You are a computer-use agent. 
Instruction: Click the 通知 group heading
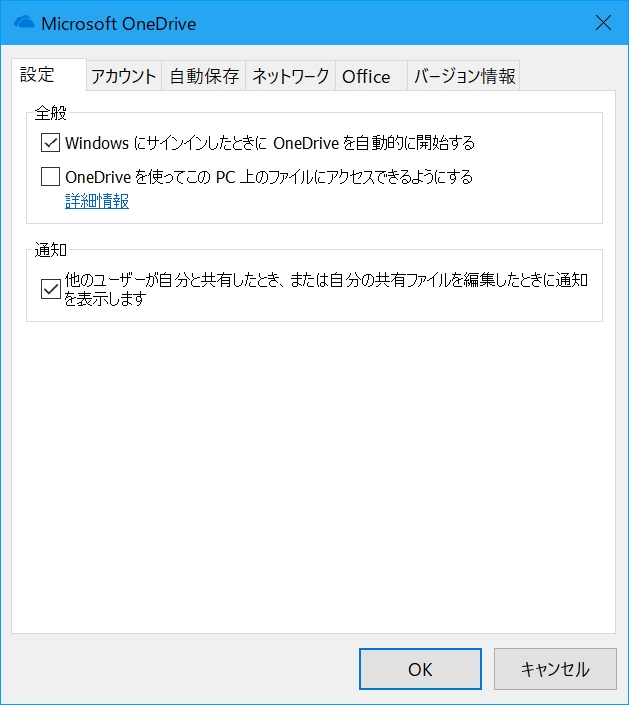click(51, 250)
